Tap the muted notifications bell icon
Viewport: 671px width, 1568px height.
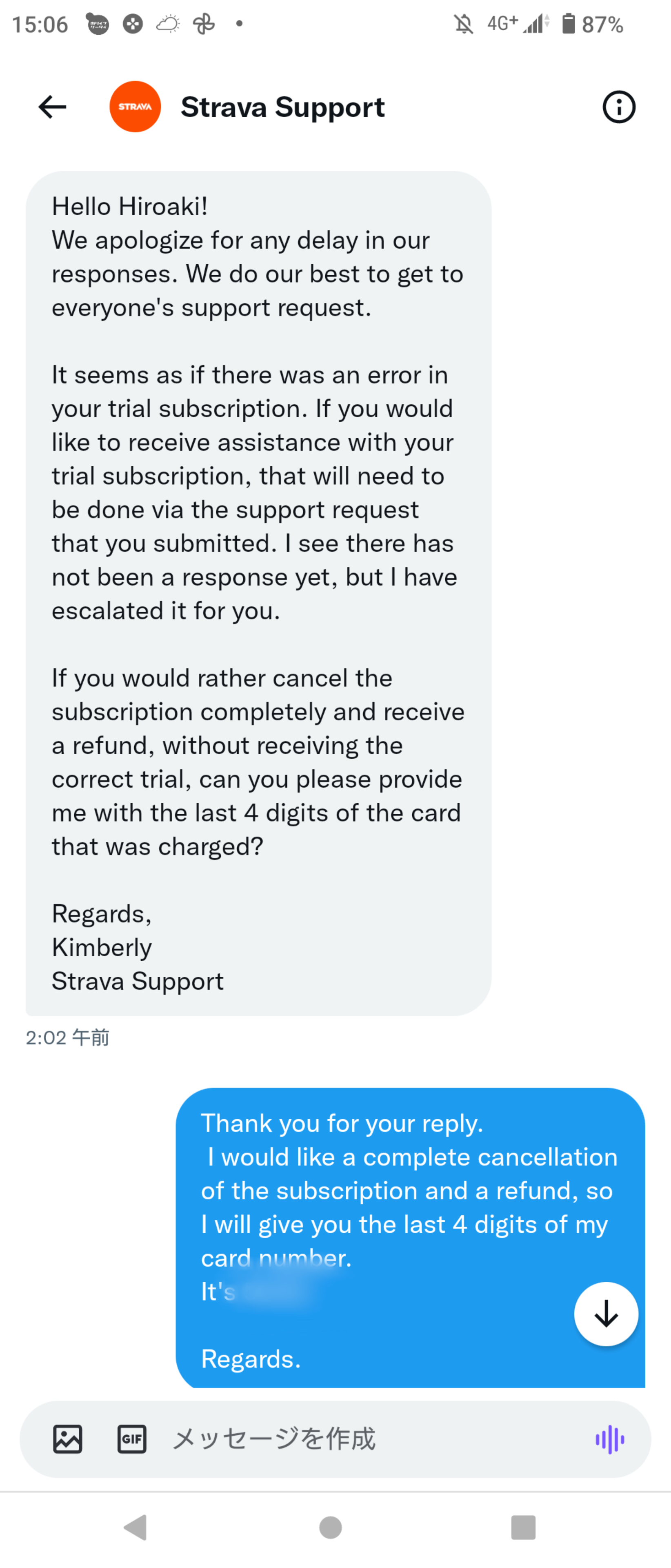(x=464, y=24)
